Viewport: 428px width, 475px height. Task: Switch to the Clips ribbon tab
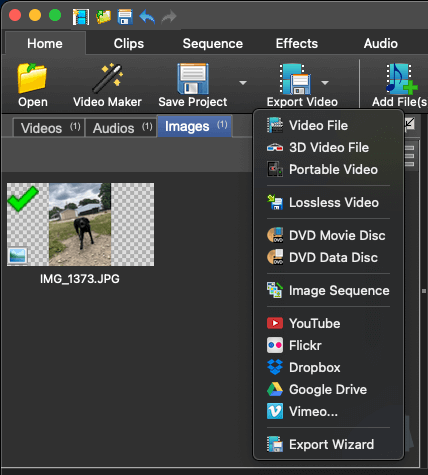coord(129,43)
